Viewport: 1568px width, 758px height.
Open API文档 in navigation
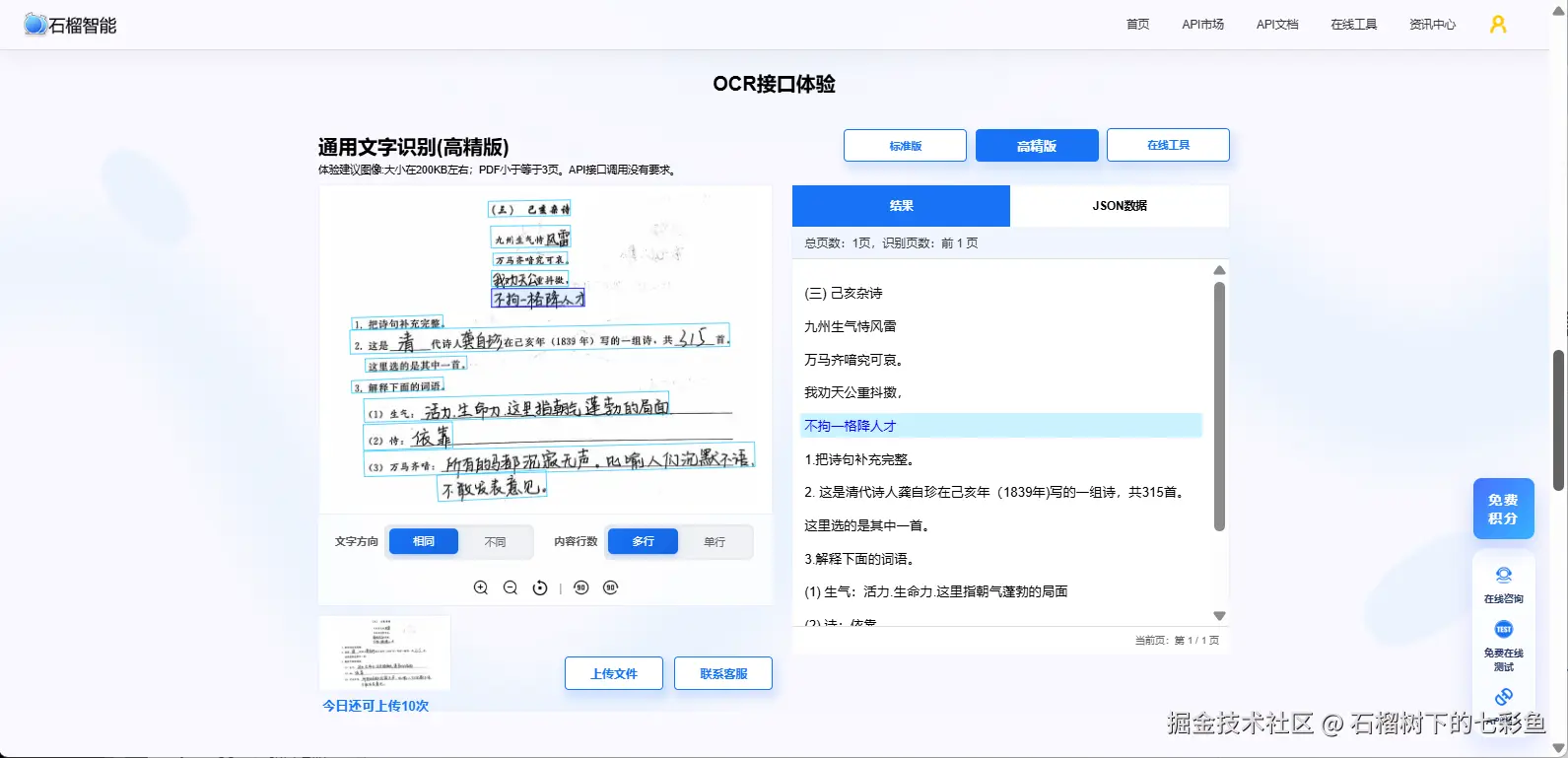1277,25
